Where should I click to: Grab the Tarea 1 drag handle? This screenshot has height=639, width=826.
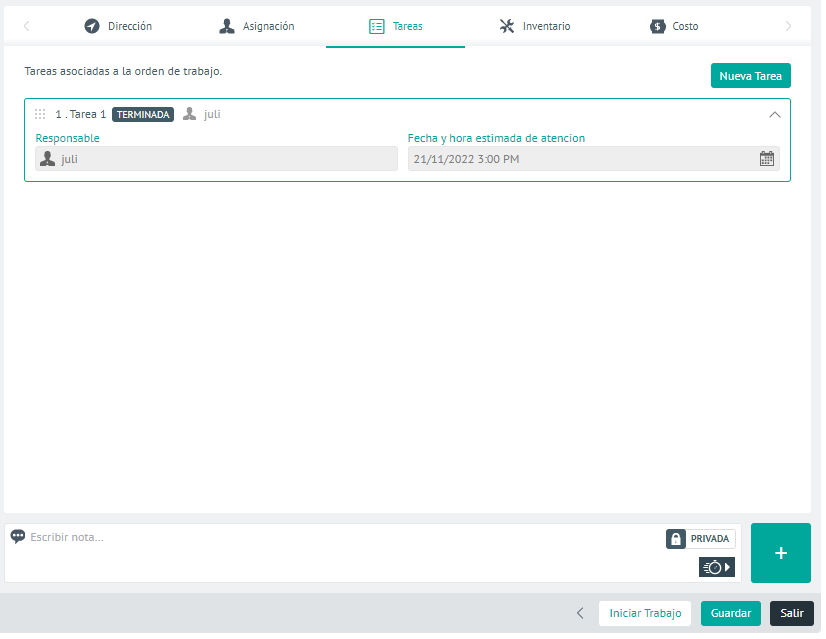click(40, 114)
